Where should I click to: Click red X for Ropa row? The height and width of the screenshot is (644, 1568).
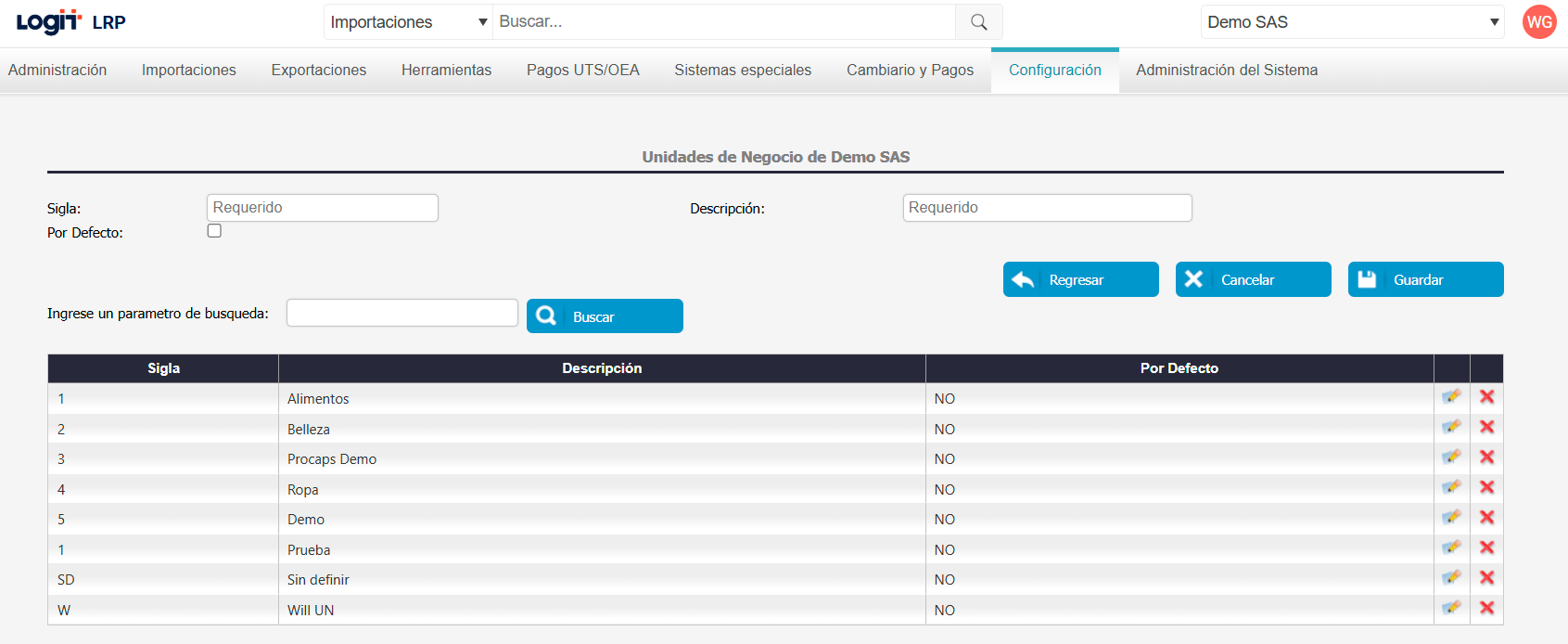[1486, 487]
